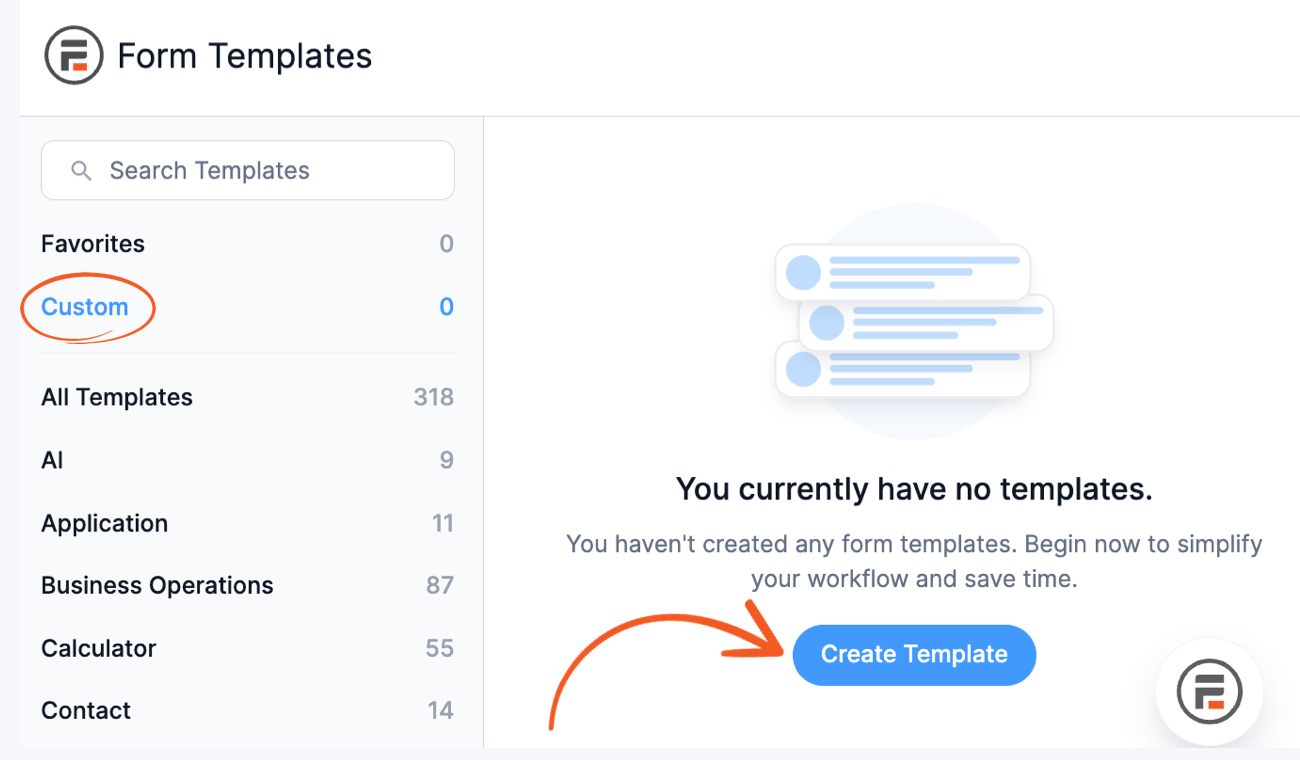Select the Favorites category

(92, 243)
